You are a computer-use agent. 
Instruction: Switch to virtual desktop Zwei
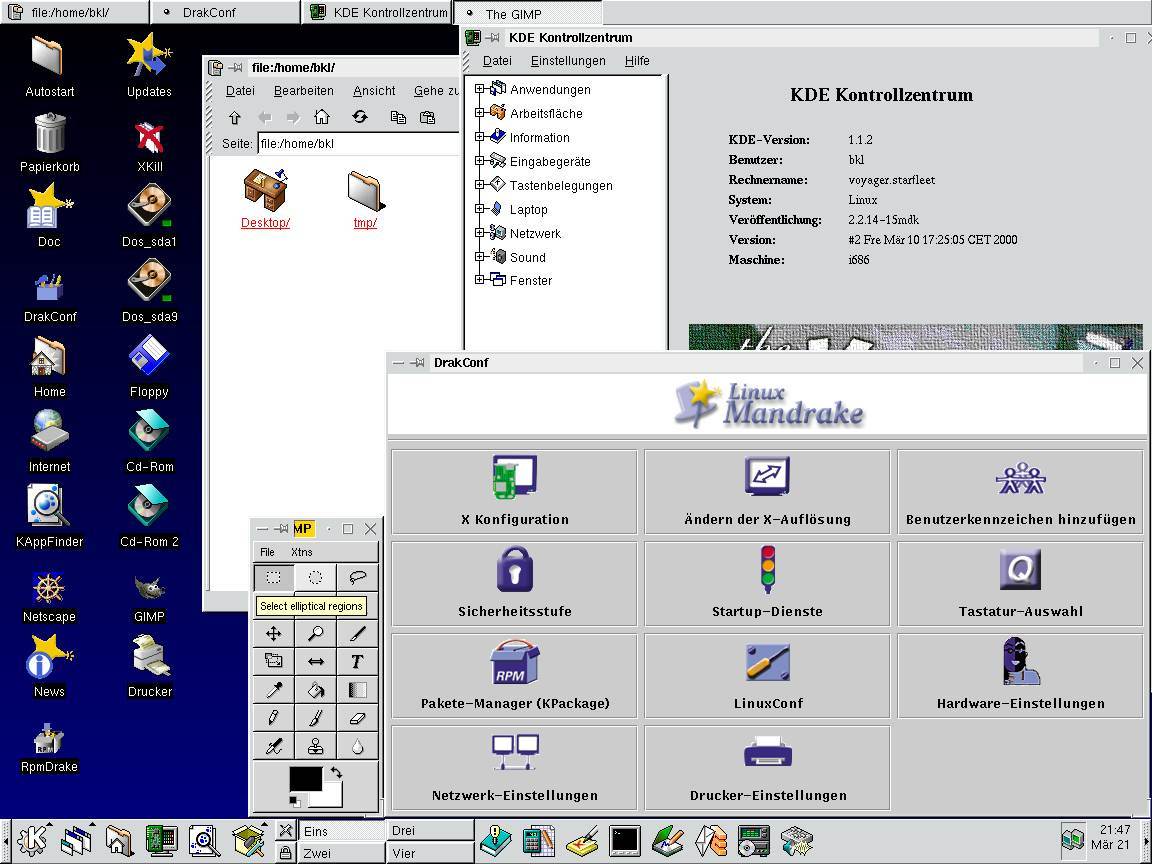click(x=342, y=853)
